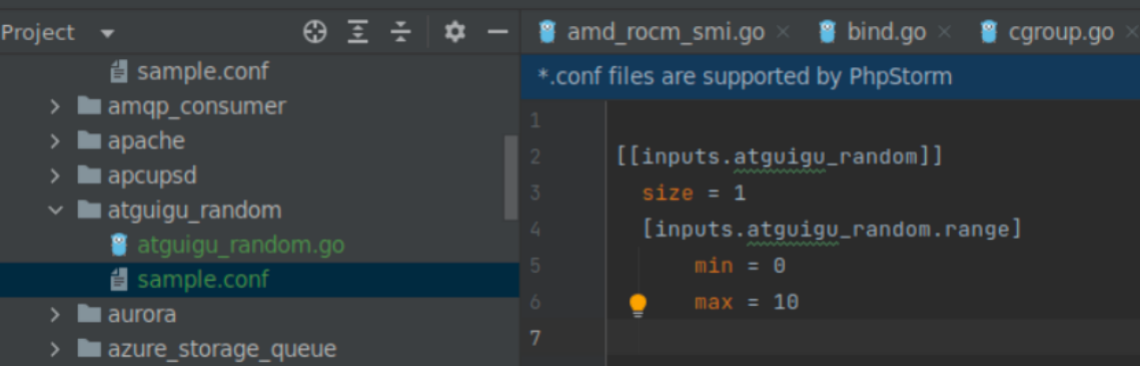The image size is (1140, 366).
Task: Switch to the bind.go tab
Action: pyautogui.click(x=886, y=32)
